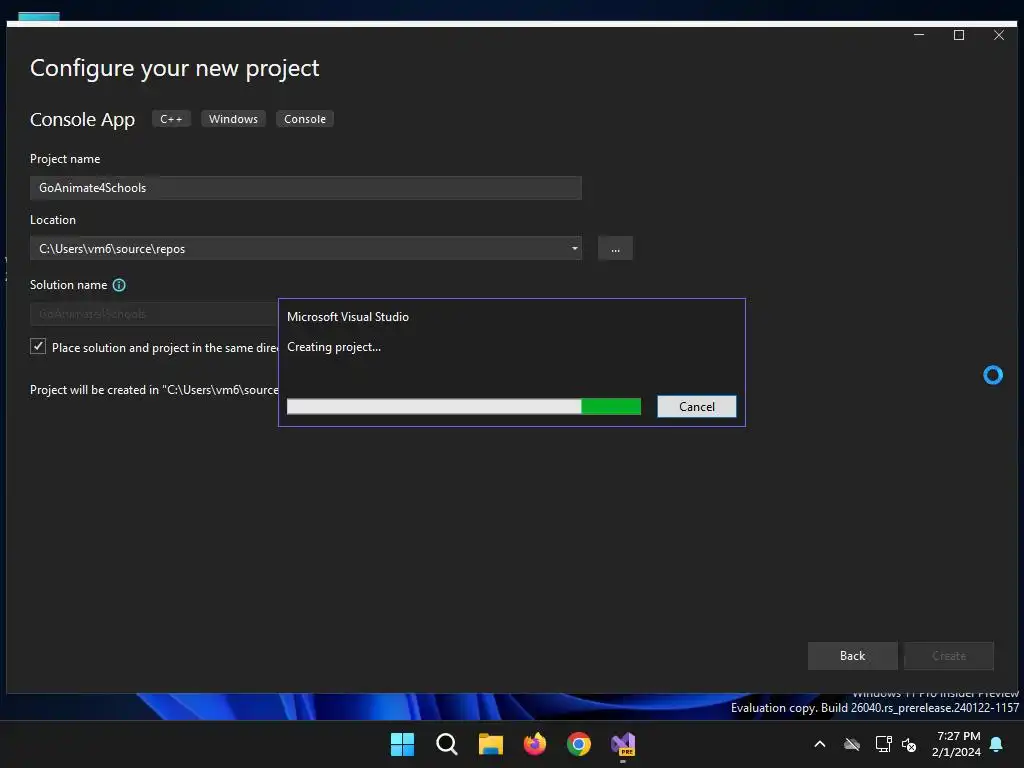This screenshot has width=1024, height=768.
Task: Expand the Location dropdown arrow
Action: 575,248
